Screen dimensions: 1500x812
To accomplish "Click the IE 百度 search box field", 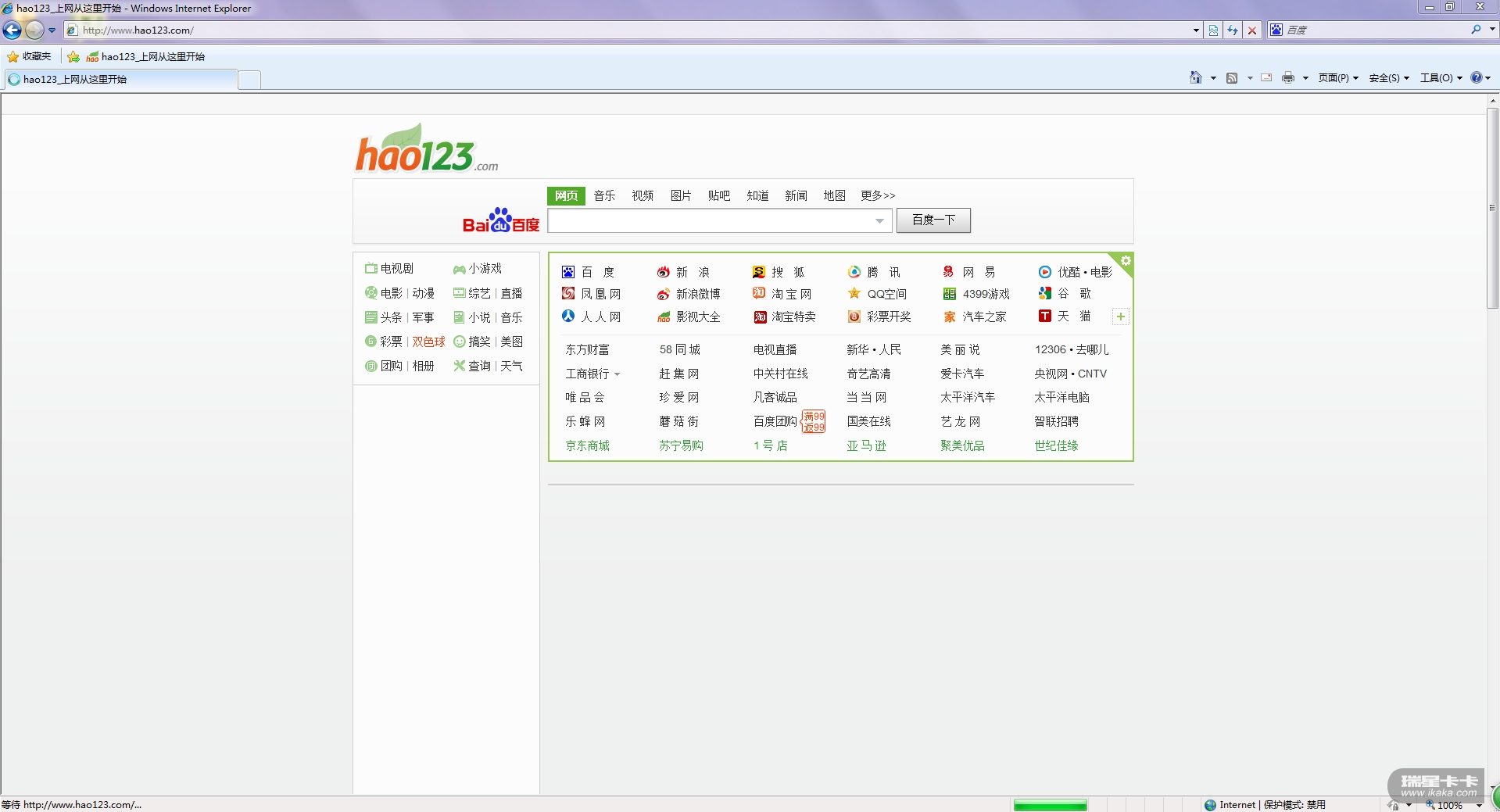I will [1376, 30].
